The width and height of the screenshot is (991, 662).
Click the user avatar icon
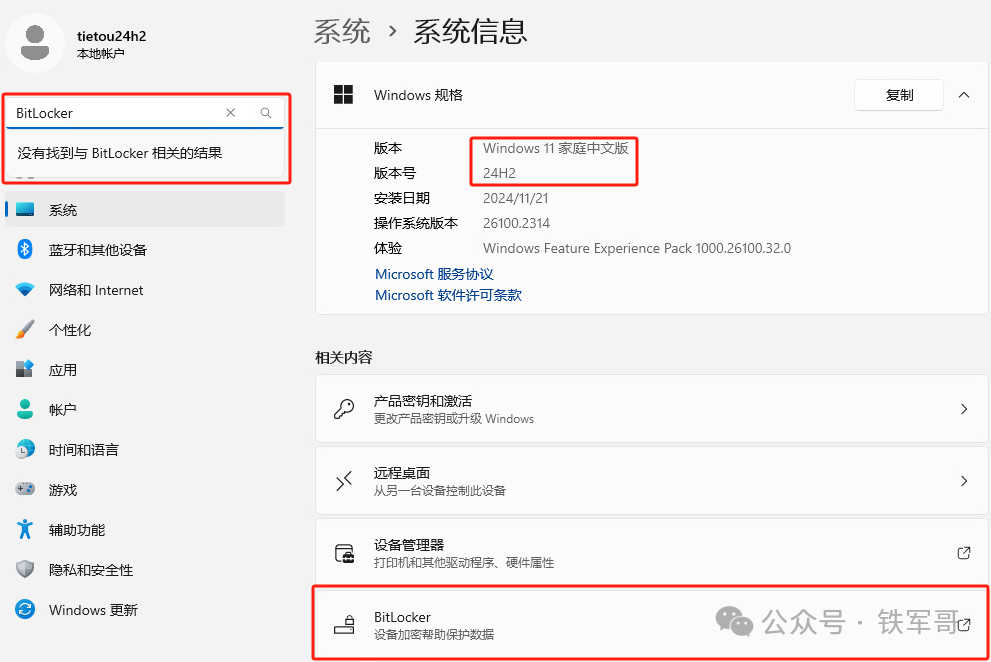pos(35,42)
